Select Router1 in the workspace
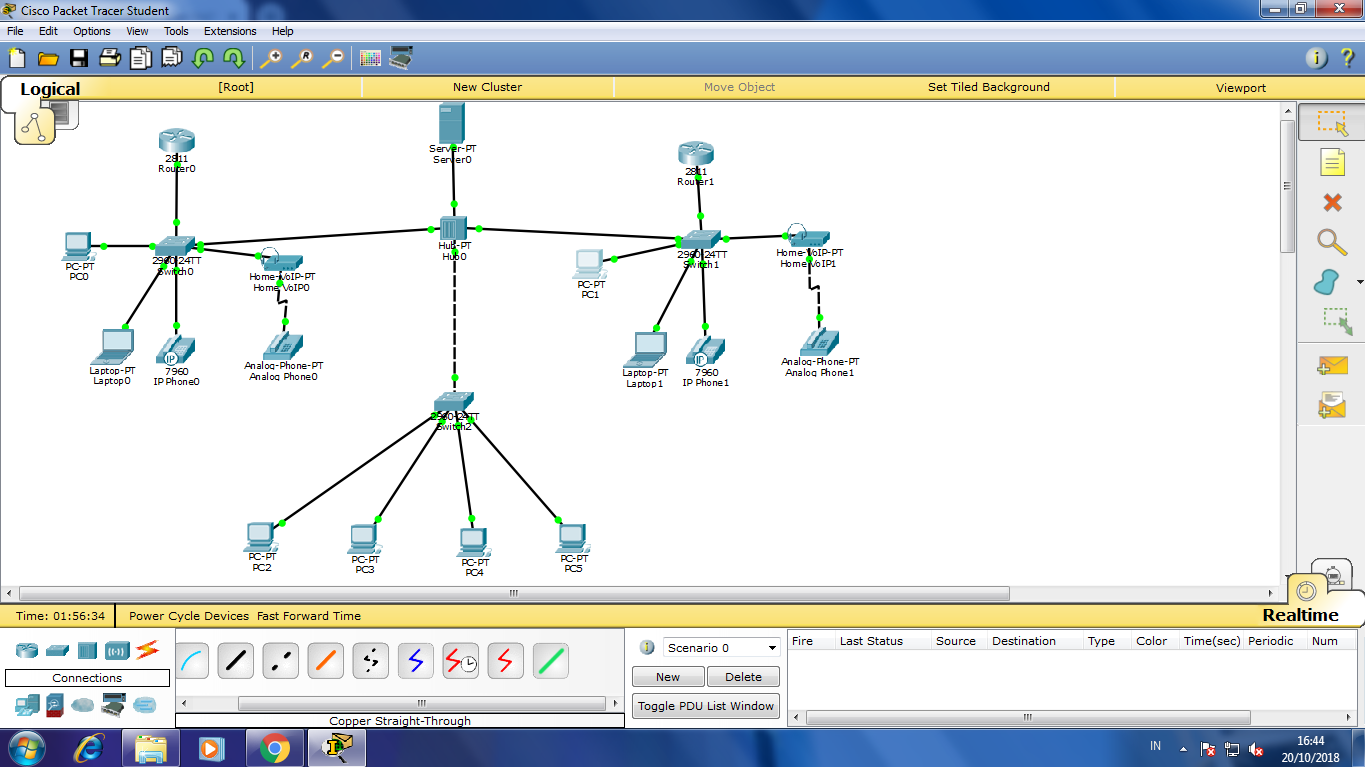The width and height of the screenshot is (1365, 767). point(695,154)
